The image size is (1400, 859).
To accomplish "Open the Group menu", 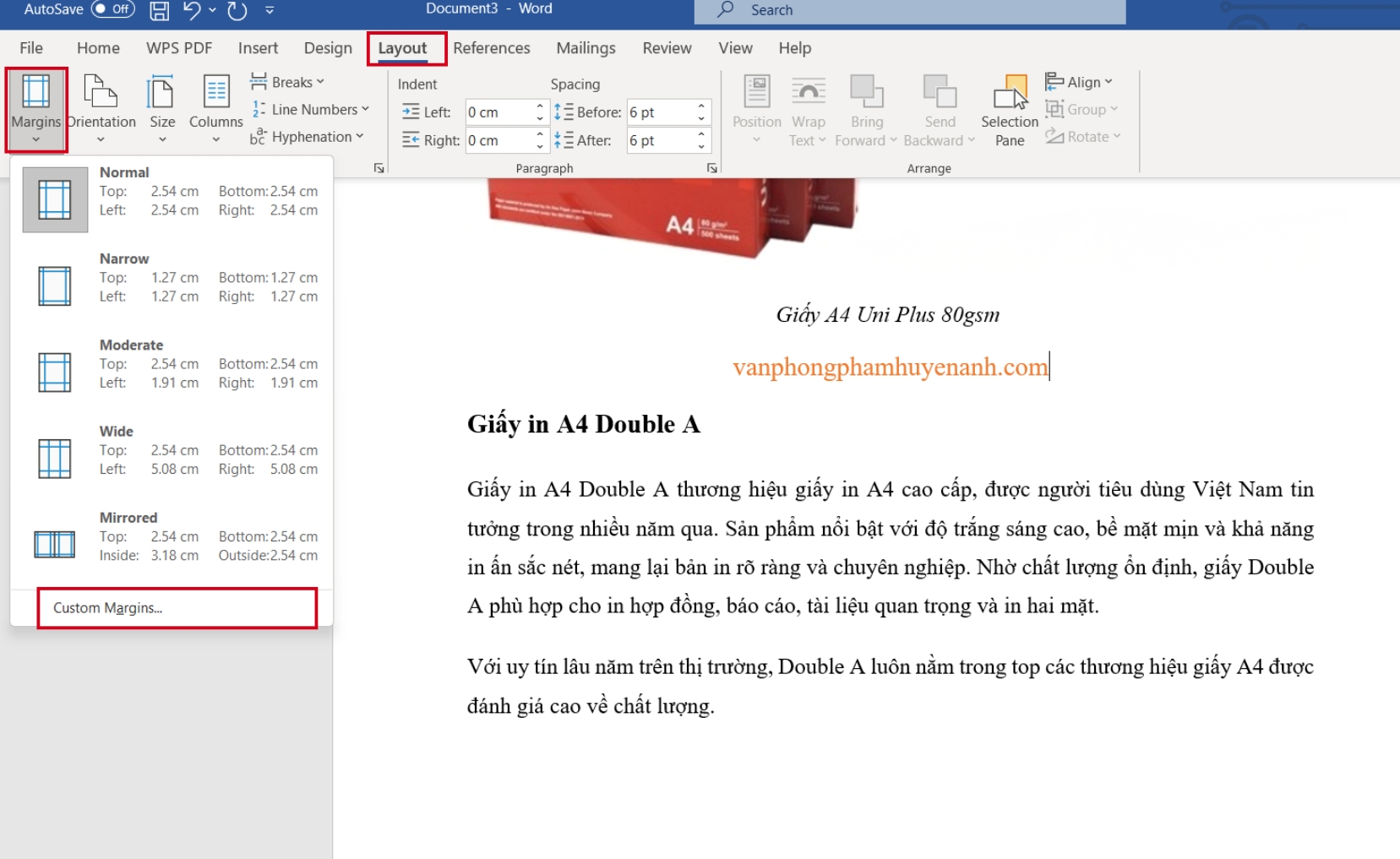I will 1081,109.
